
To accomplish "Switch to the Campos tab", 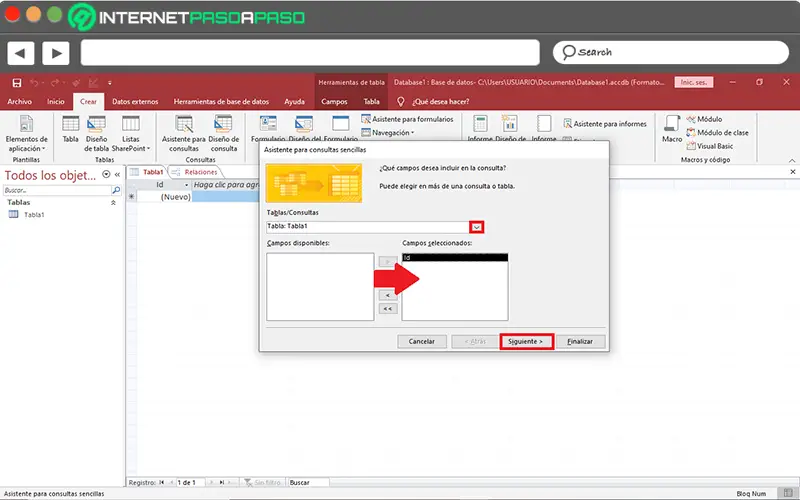I will 334,102.
